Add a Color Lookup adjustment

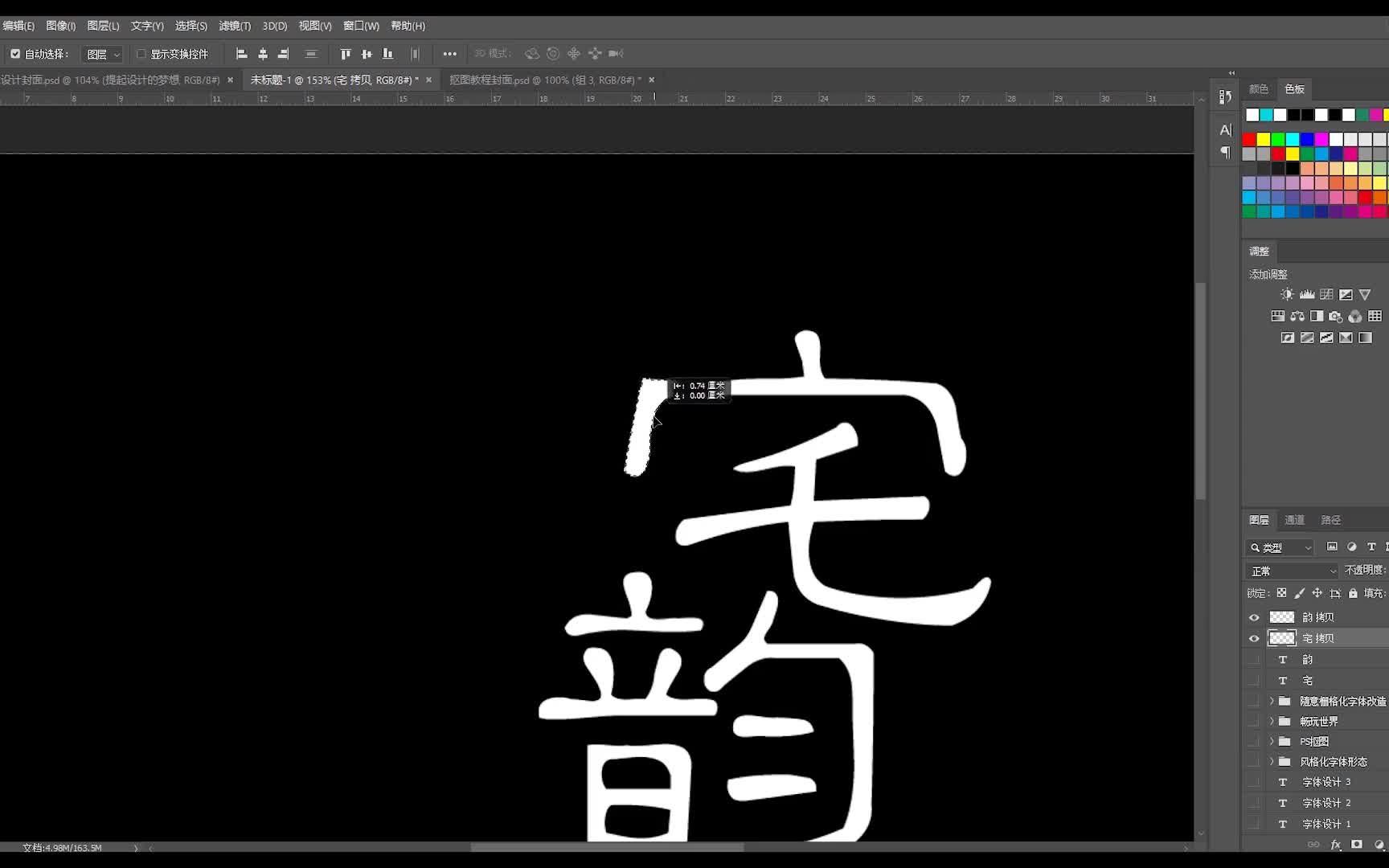click(1375, 316)
